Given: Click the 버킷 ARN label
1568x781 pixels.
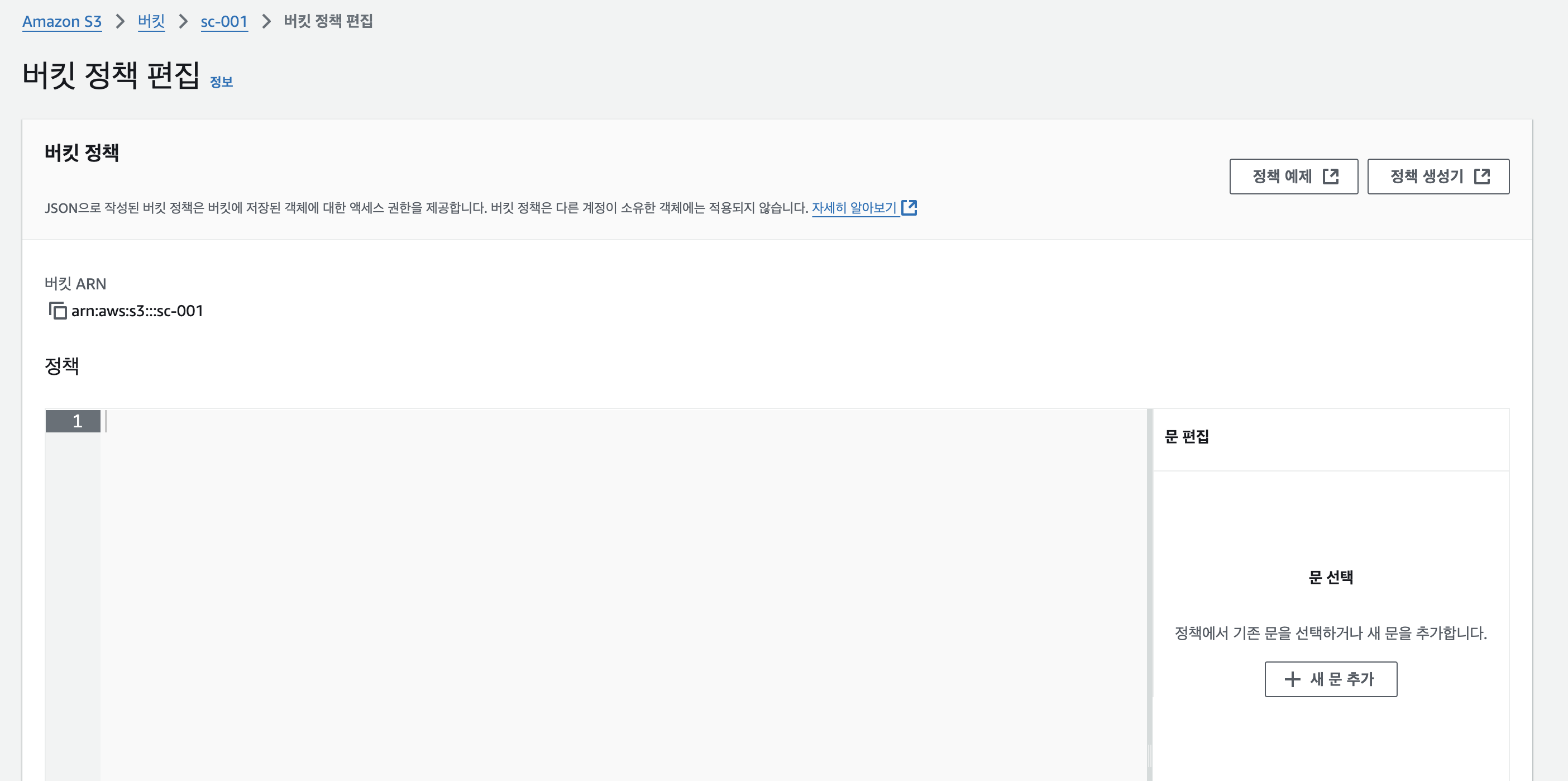Looking at the screenshot, I should [75, 283].
